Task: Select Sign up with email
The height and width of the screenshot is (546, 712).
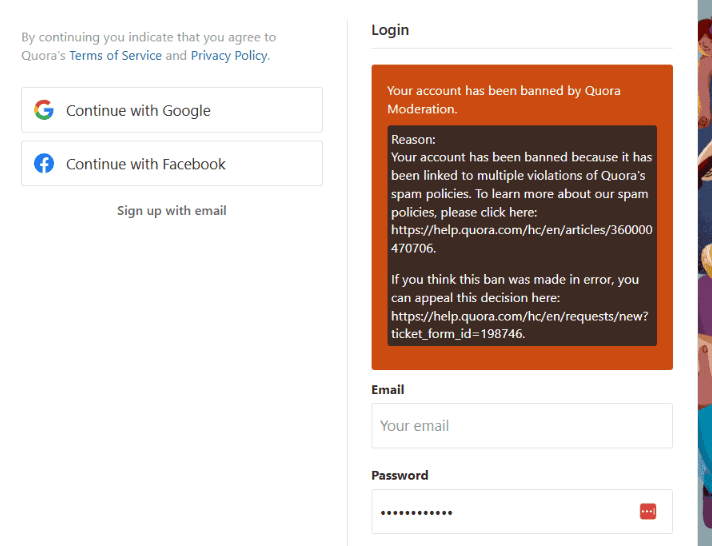Action: click(172, 211)
